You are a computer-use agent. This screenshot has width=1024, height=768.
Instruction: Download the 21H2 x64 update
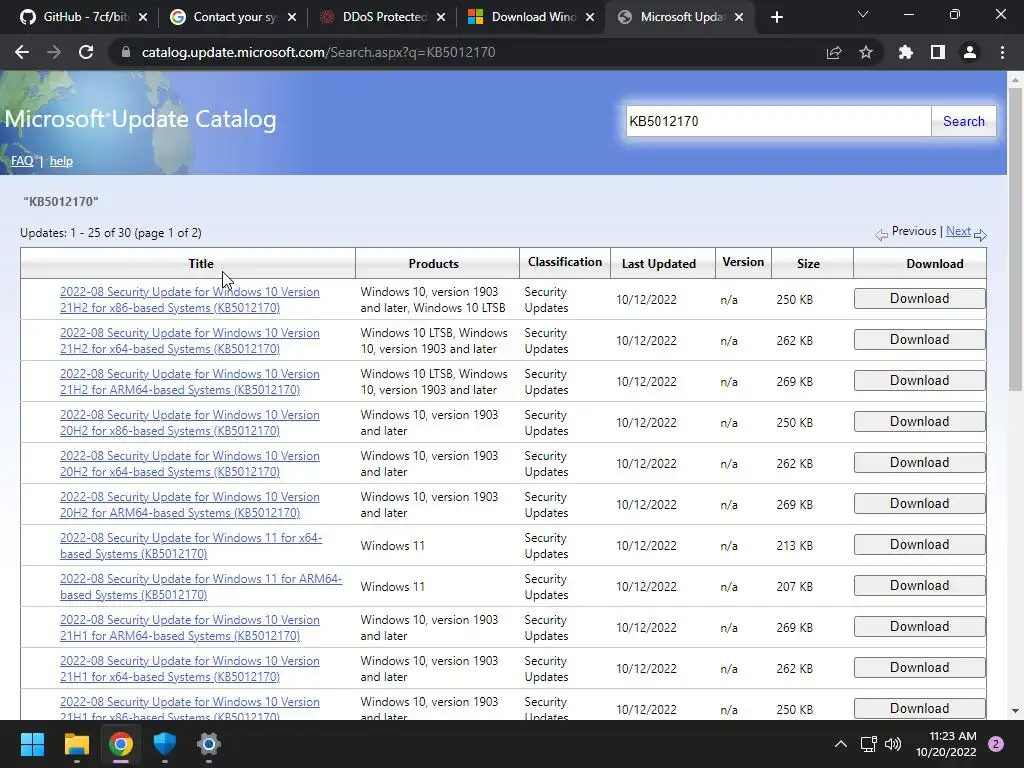coord(920,340)
